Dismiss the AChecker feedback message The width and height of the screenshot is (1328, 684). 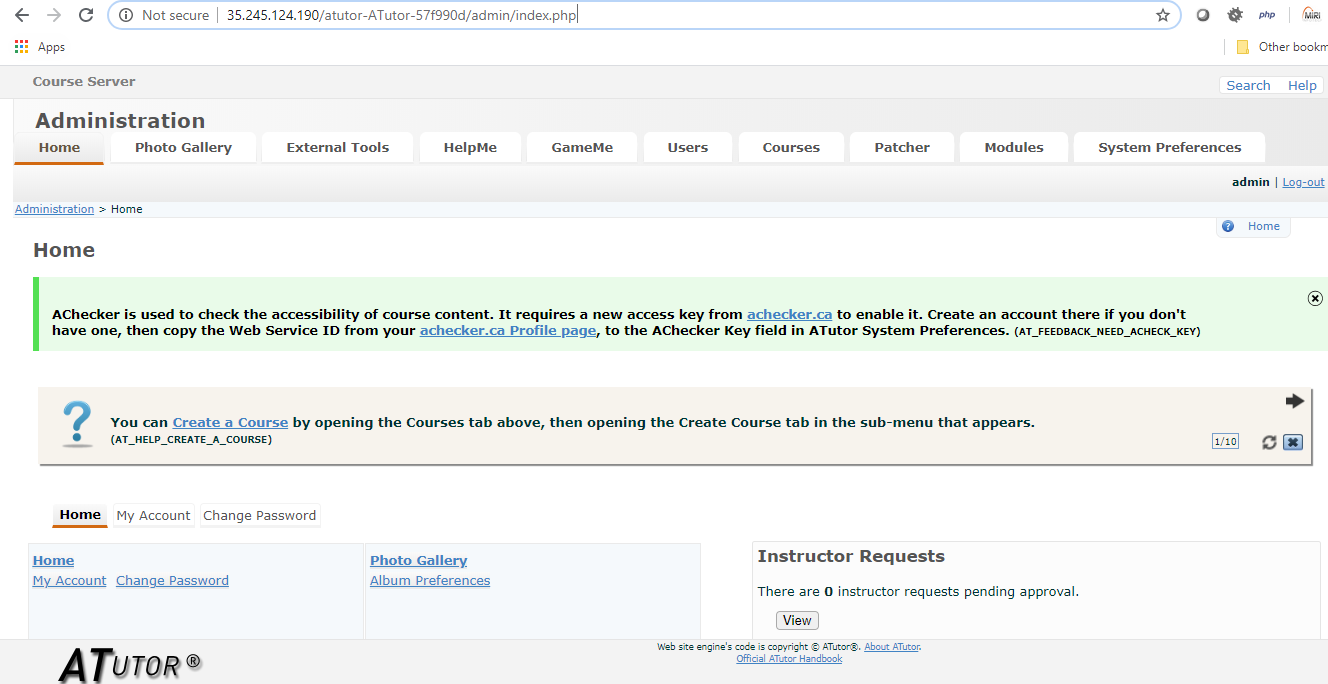(x=1315, y=299)
